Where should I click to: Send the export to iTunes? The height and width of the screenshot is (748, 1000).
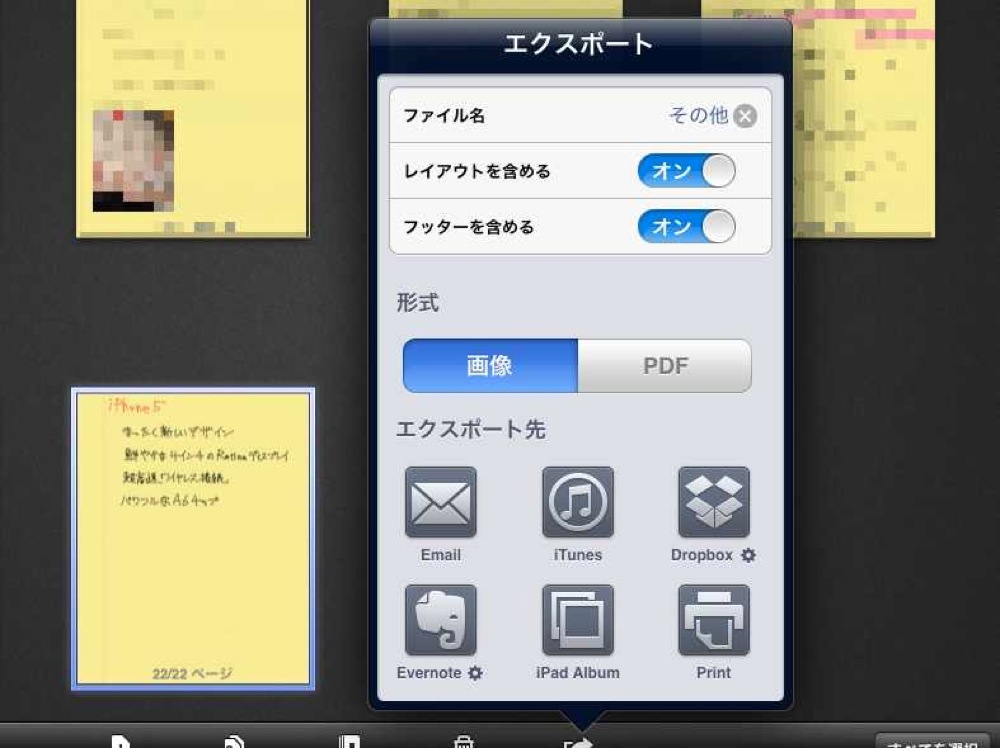tap(578, 502)
